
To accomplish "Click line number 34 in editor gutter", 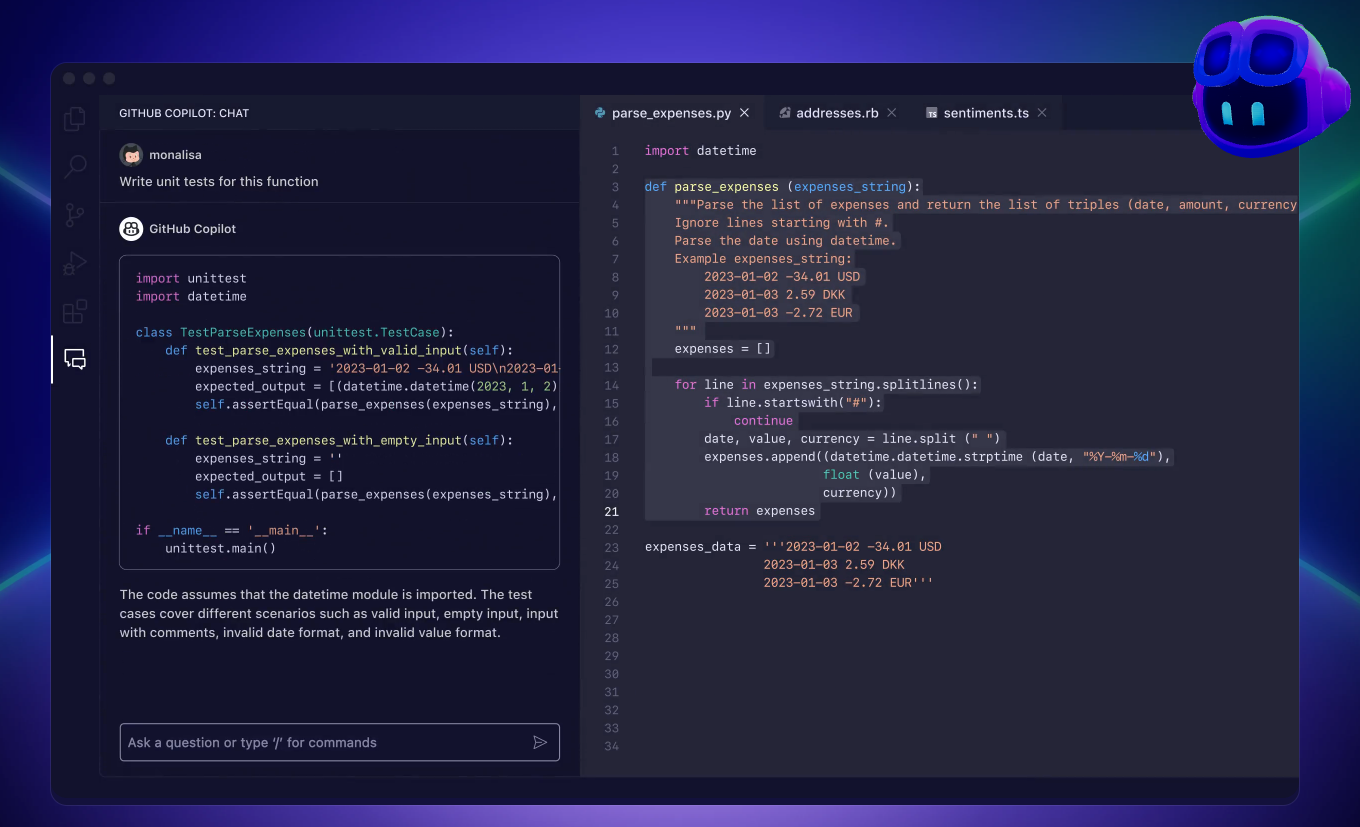I will (611, 746).
